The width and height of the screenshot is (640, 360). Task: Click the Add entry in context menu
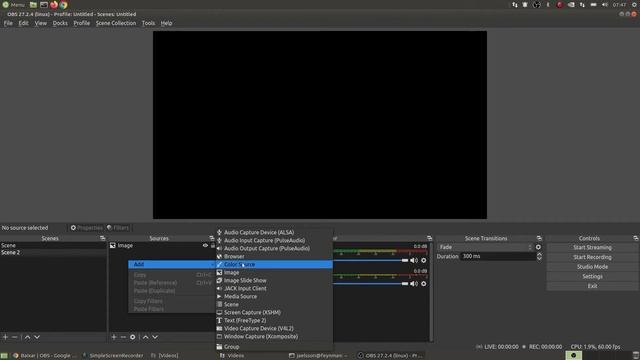click(x=172, y=264)
